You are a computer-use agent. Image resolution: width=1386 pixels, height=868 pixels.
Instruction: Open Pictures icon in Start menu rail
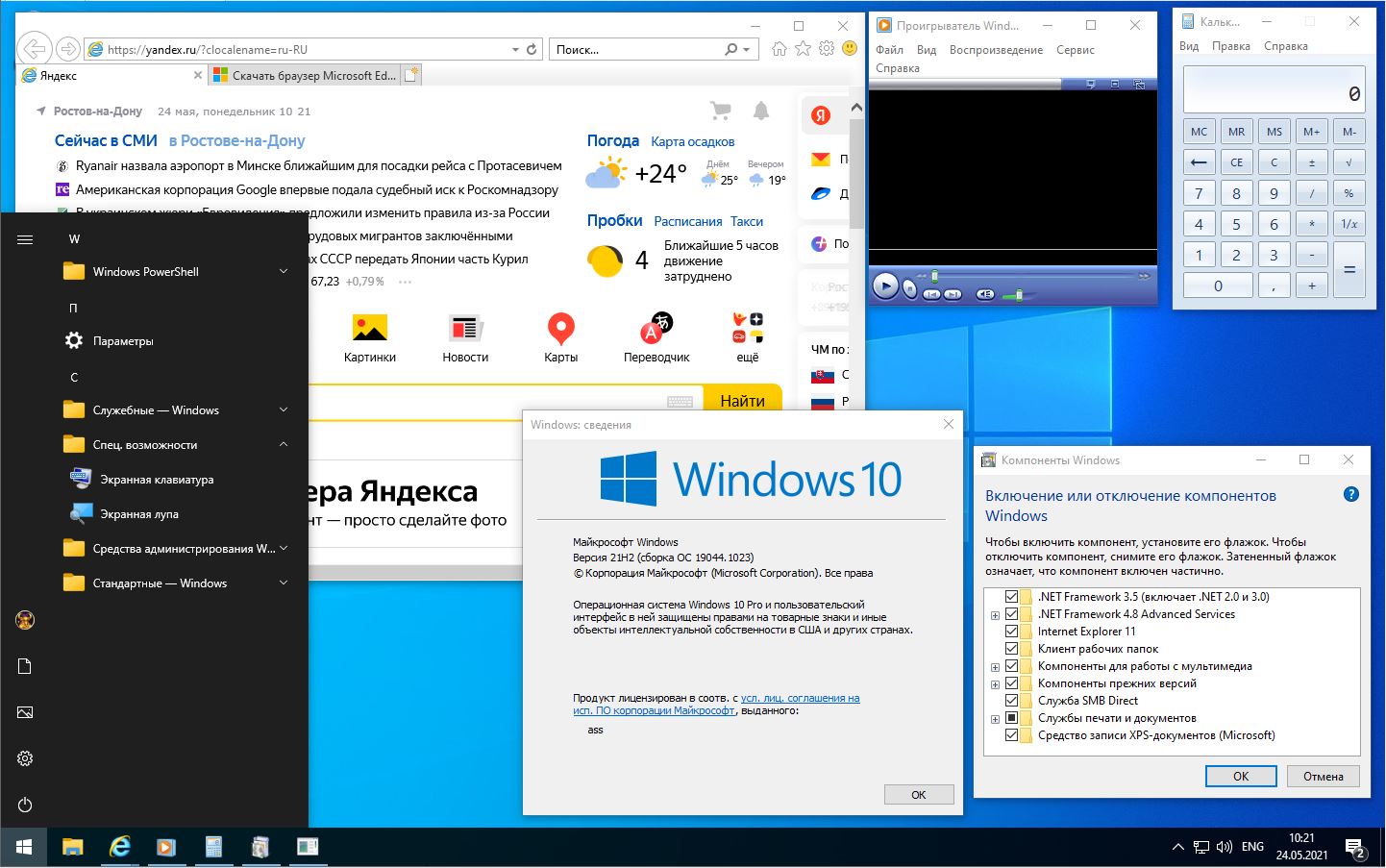[x=25, y=712]
